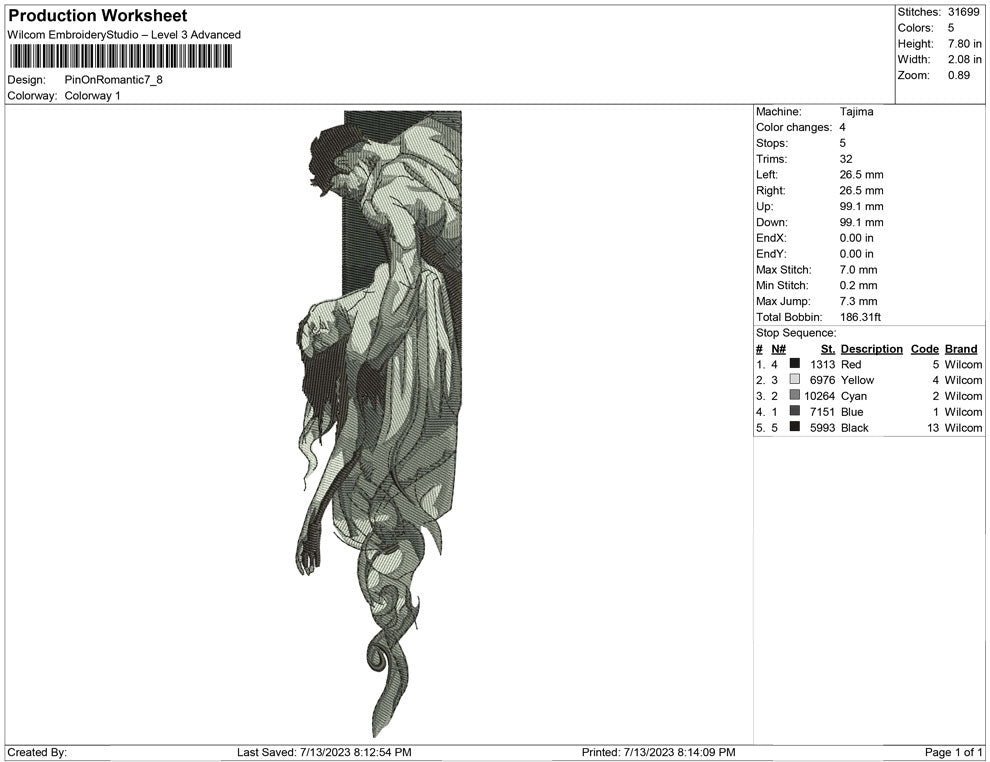Click the EndX value '0.00 in'
The width and height of the screenshot is (990, 762).
(x=857, y=238)
